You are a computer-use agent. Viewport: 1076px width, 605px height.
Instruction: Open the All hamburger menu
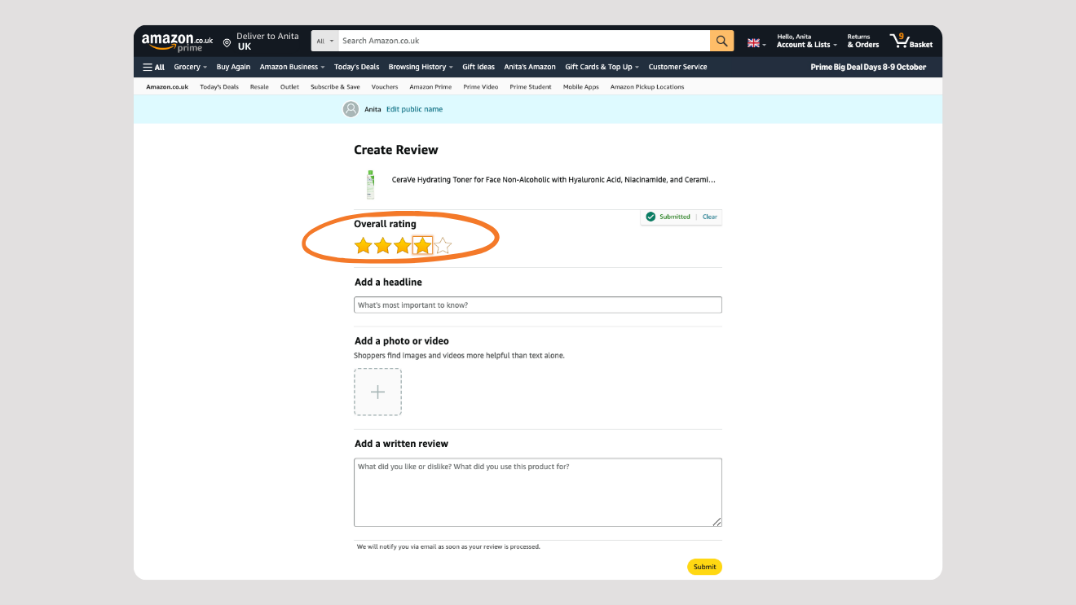tap(154, 67)
